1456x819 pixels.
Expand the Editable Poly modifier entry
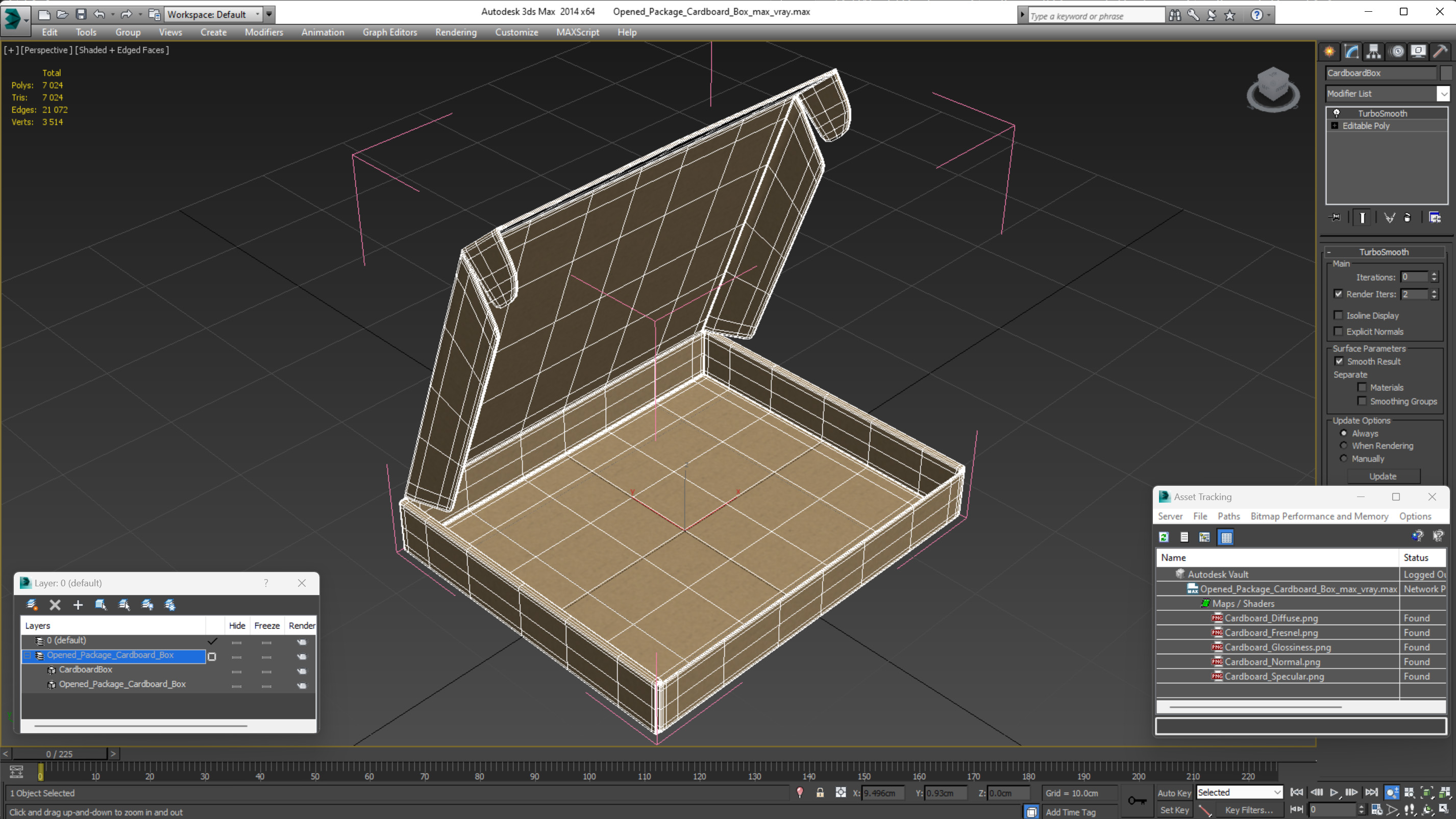pyautogui.click(x=1335, y=126)
